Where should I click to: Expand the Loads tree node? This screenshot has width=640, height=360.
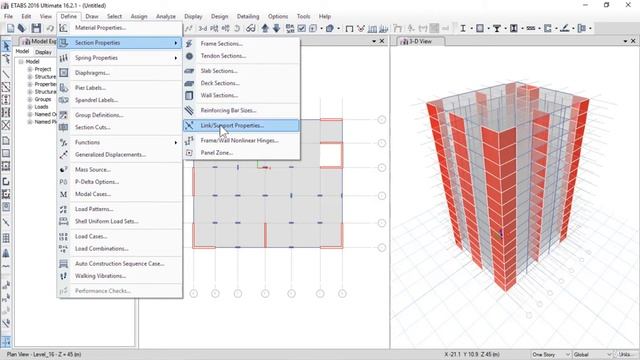click(x=30, y=107)
